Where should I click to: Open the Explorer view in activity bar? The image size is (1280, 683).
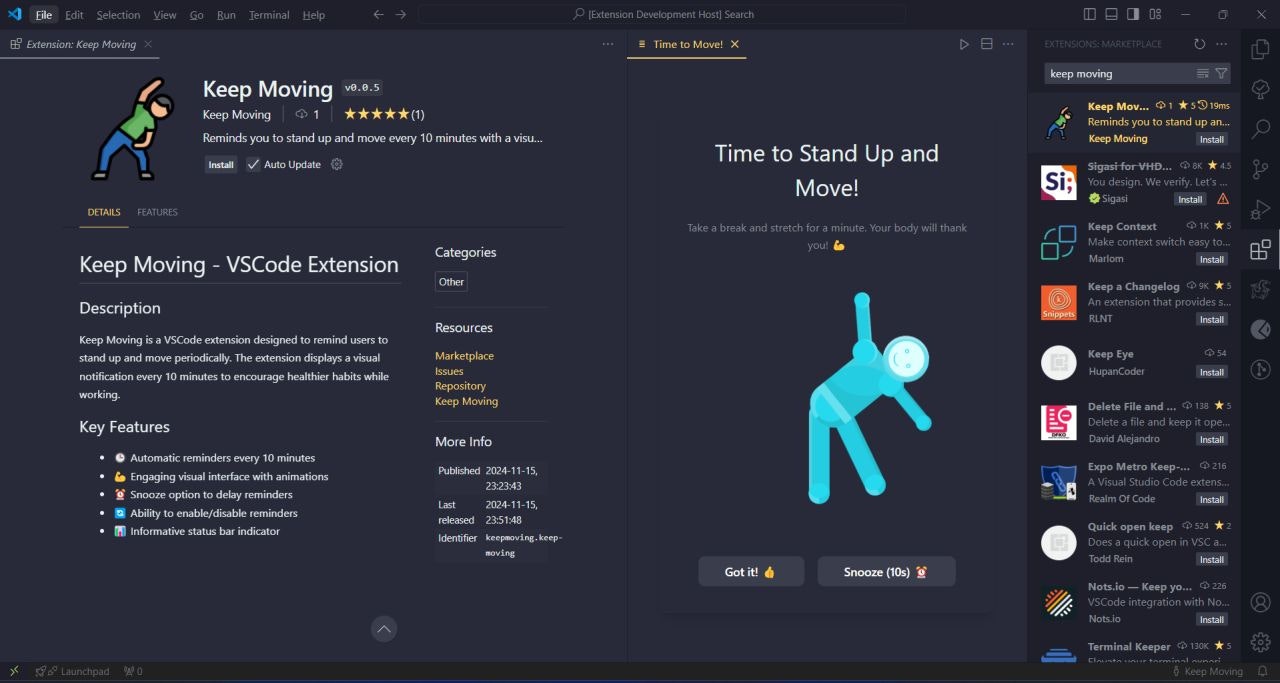[x=1260, y=49]
